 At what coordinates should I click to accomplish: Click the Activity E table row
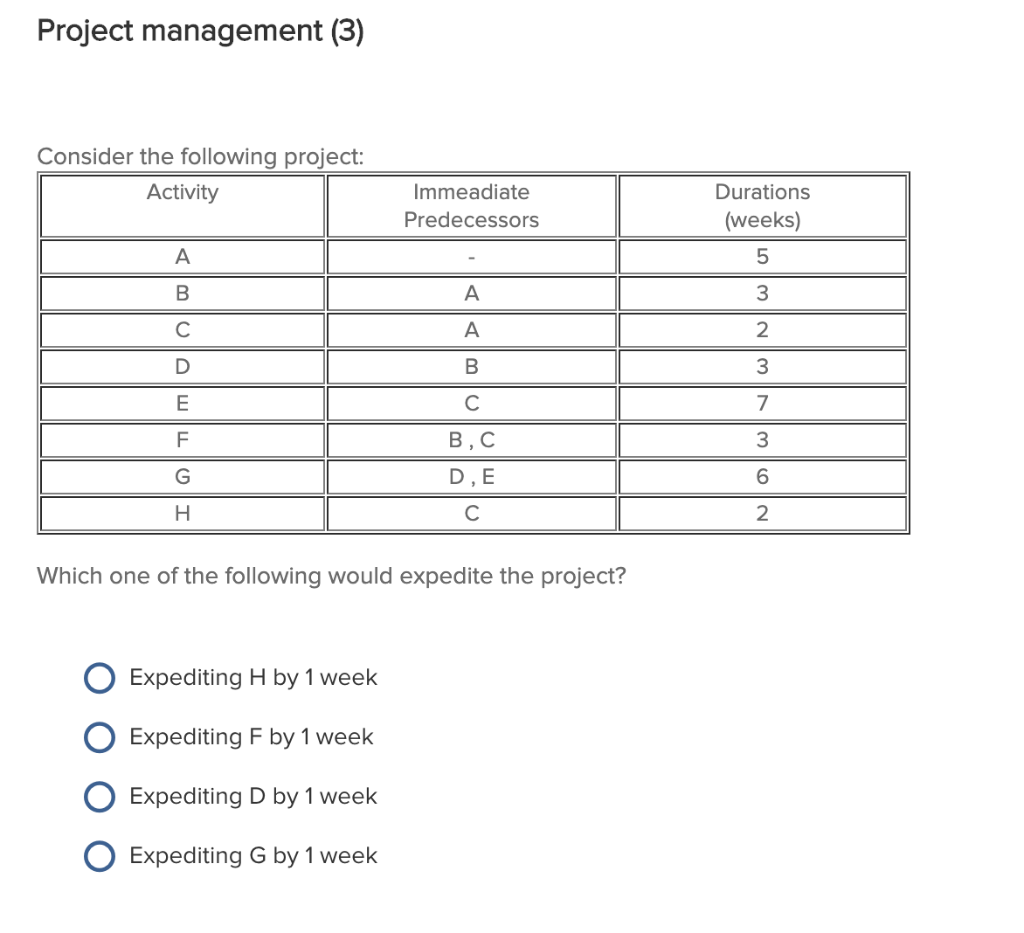tap(182, 403)
